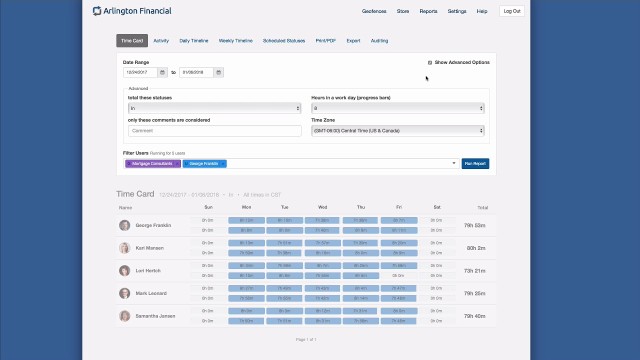Click George Franklin's avatar photo
Viewport: 640px width, 360px height.
pyautogui.click(x=124, y=225)
